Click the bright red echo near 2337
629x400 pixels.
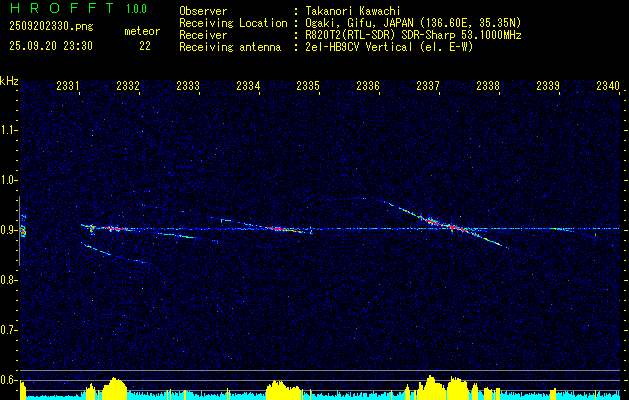453,227
